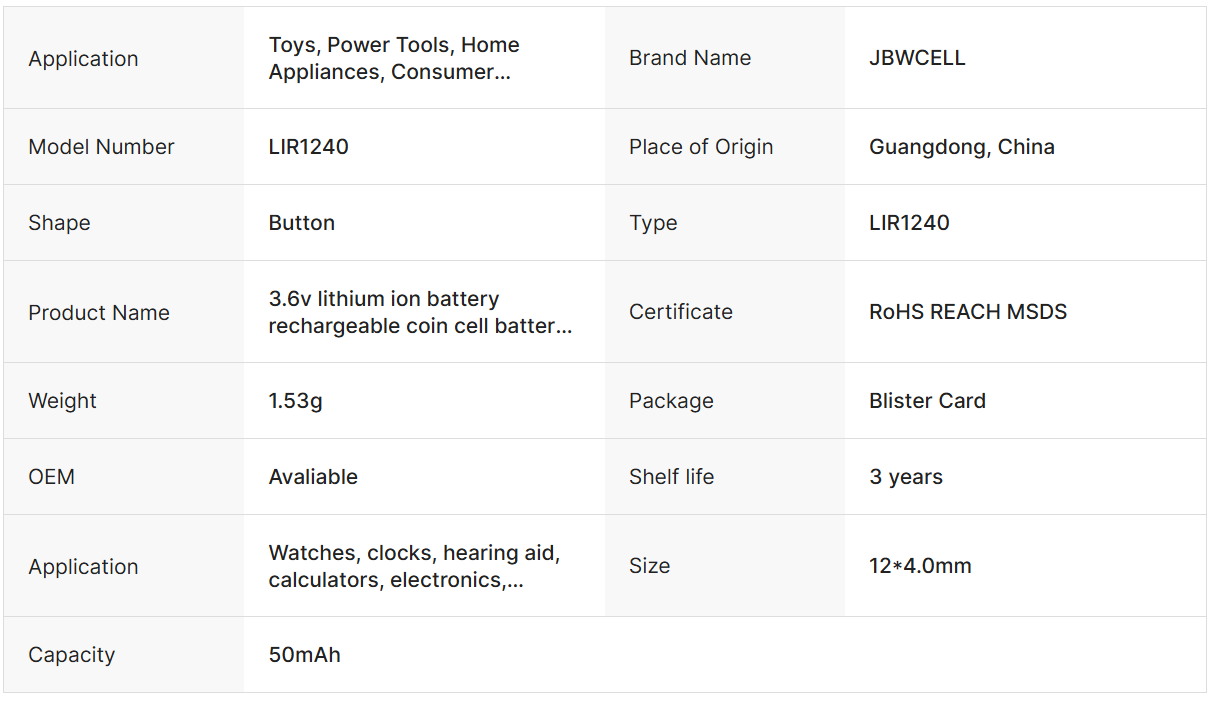
Task: Select the JBWCELL brand name value
Action: point(917,58)
